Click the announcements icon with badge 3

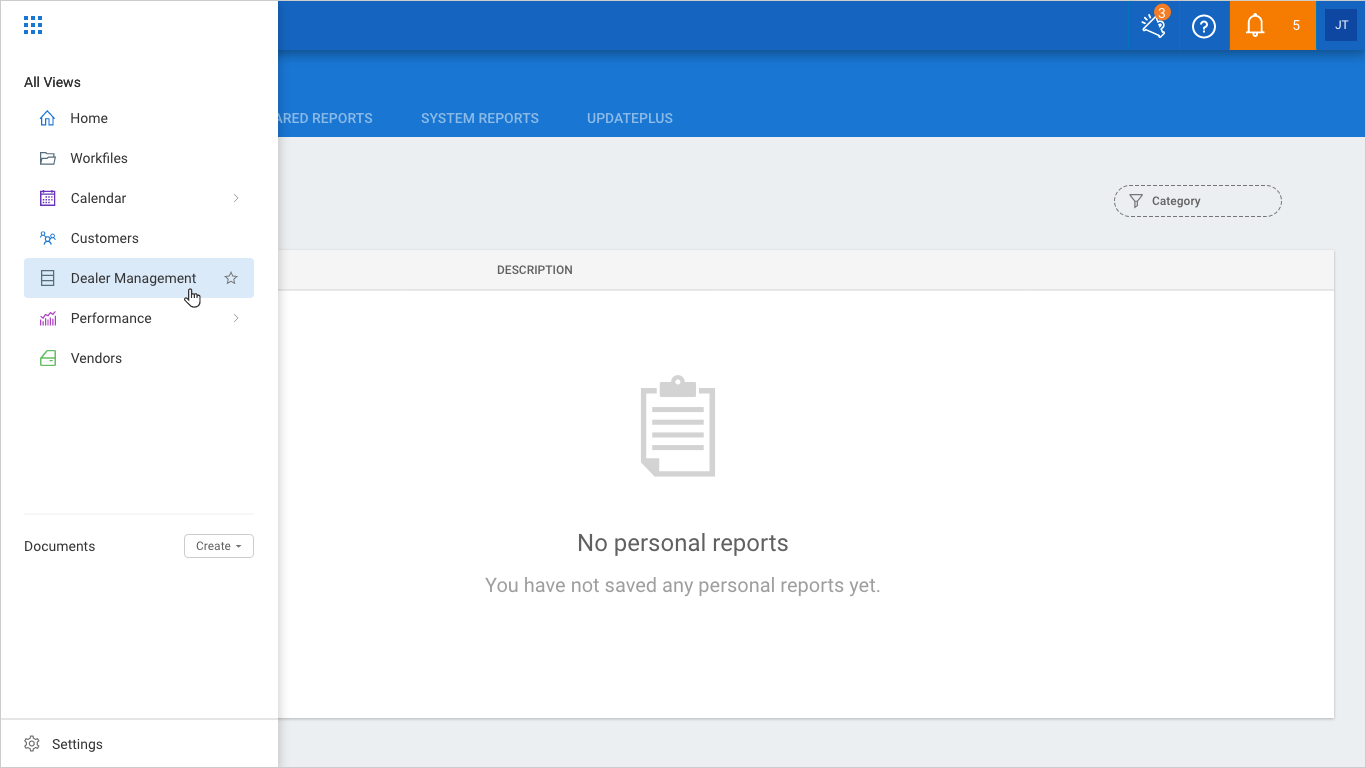click(1154, 26)
